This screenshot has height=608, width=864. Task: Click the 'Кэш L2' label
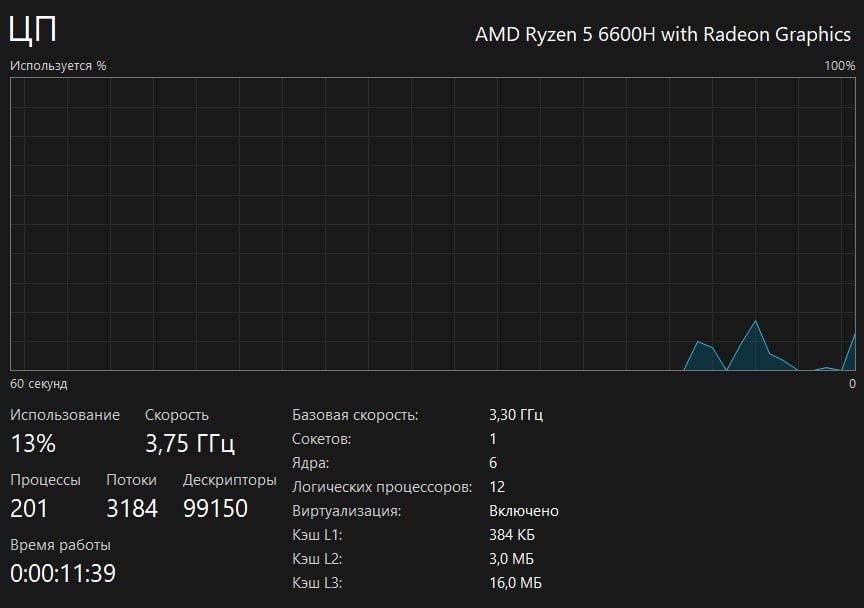[317, 559]
